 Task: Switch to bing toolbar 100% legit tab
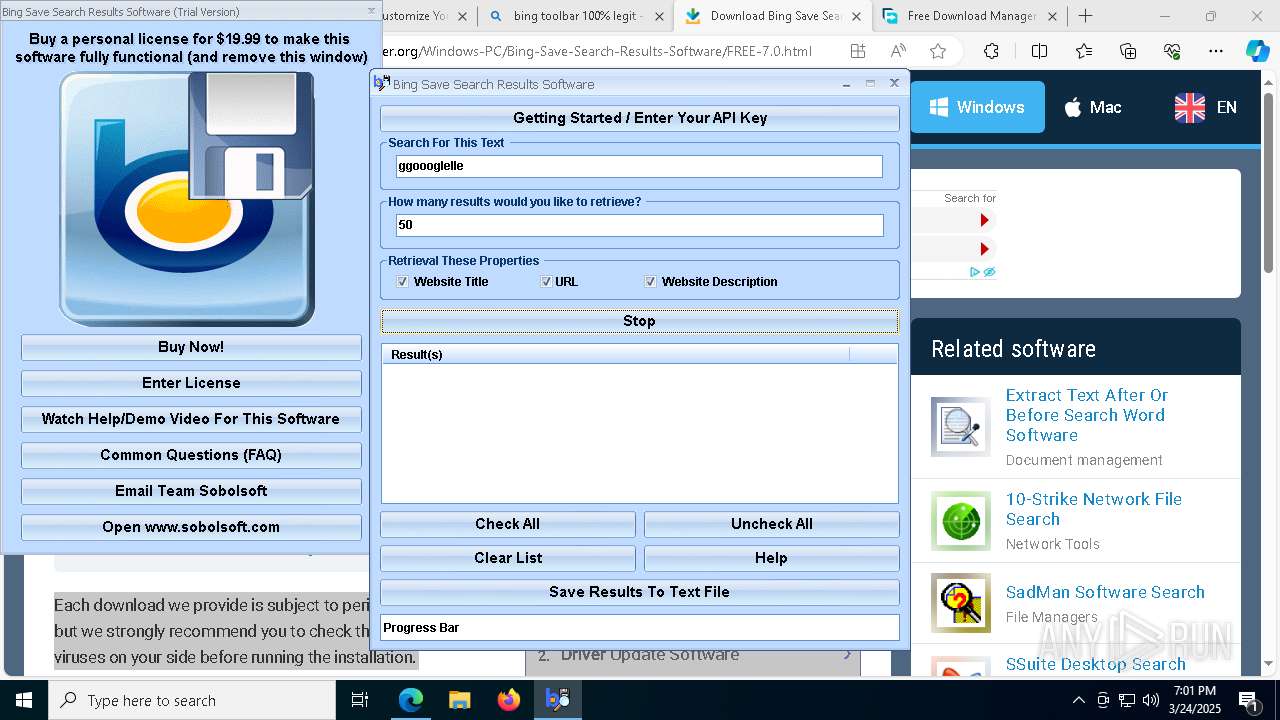576,16
